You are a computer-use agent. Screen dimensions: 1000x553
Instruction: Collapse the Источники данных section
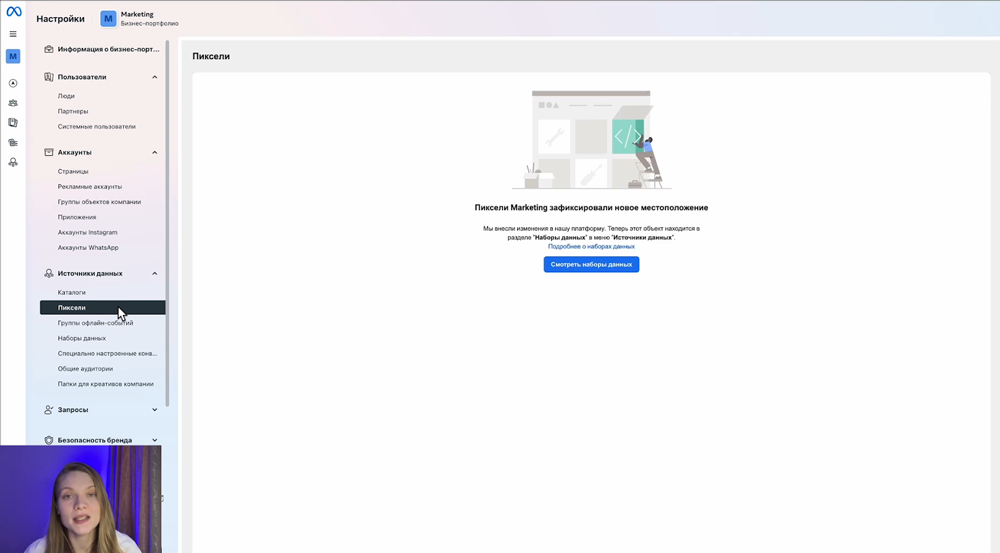pyautogui.click(x=154, y=273)
